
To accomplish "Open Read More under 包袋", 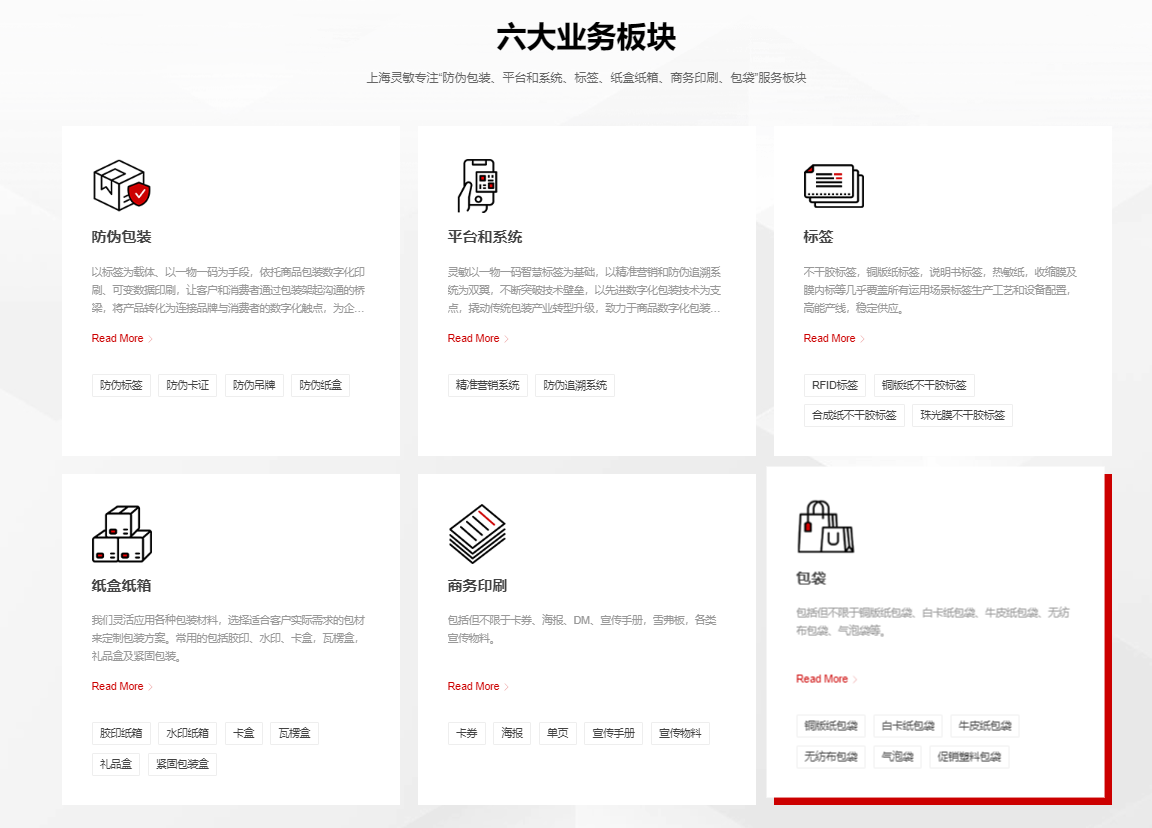I will tap(826, 679).
